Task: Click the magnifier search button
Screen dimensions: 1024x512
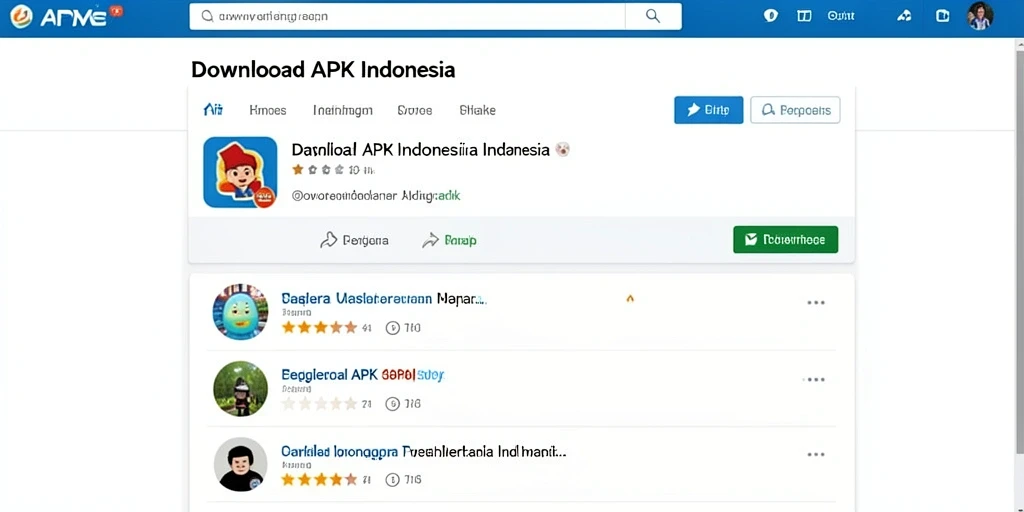Action: click(x=653, y=16)
